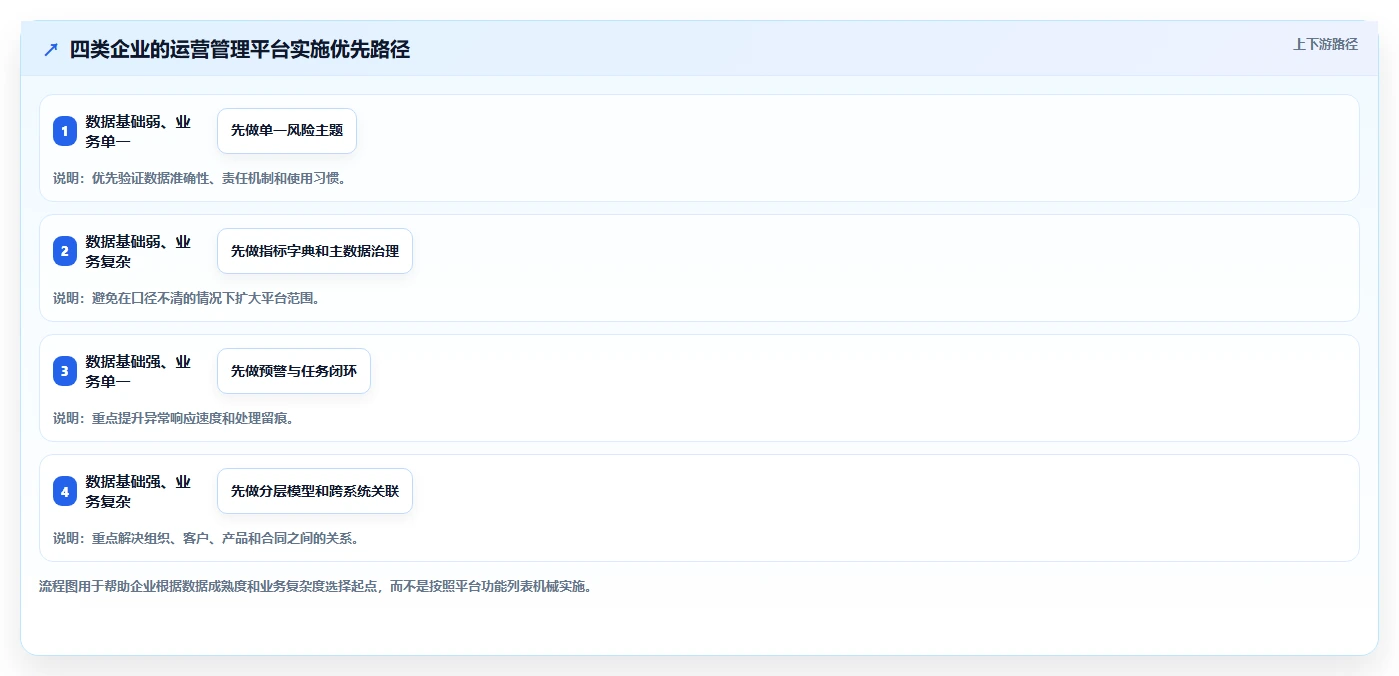Click the 先做单一风险主题 button
Image resolution: width=1399 pixels, height=676 pixels.
tap(287, 131)
